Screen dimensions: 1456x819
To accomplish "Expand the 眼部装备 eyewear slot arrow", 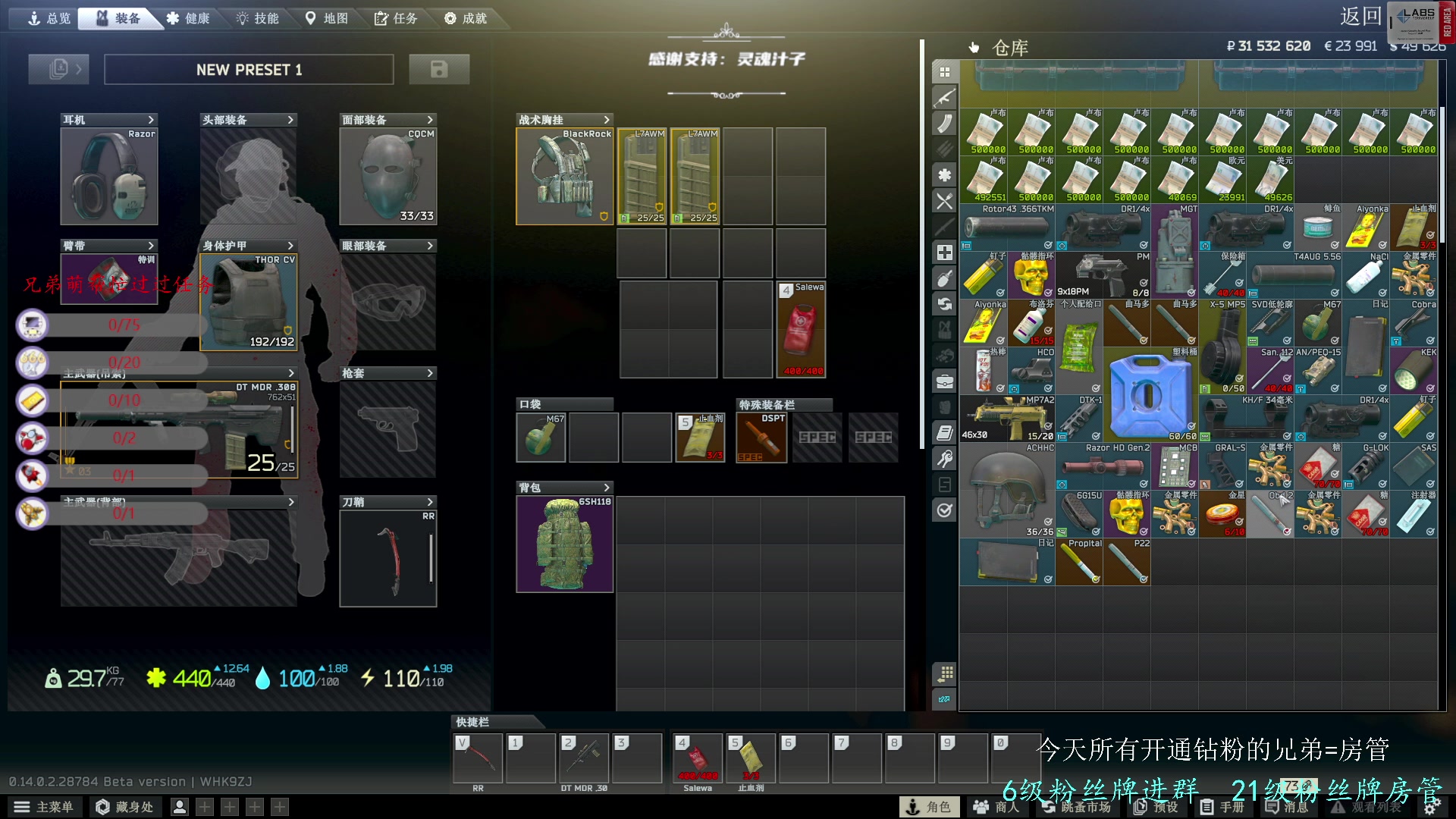I will click(430, 246).
